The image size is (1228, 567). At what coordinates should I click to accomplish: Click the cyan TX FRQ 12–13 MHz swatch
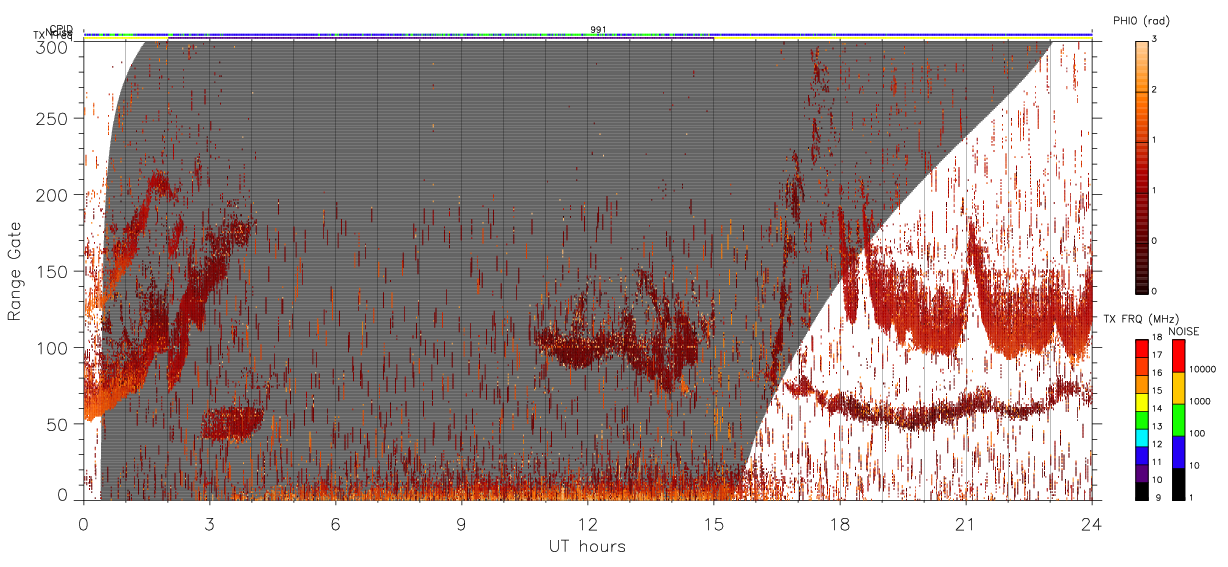click(x=1141, y=437)
